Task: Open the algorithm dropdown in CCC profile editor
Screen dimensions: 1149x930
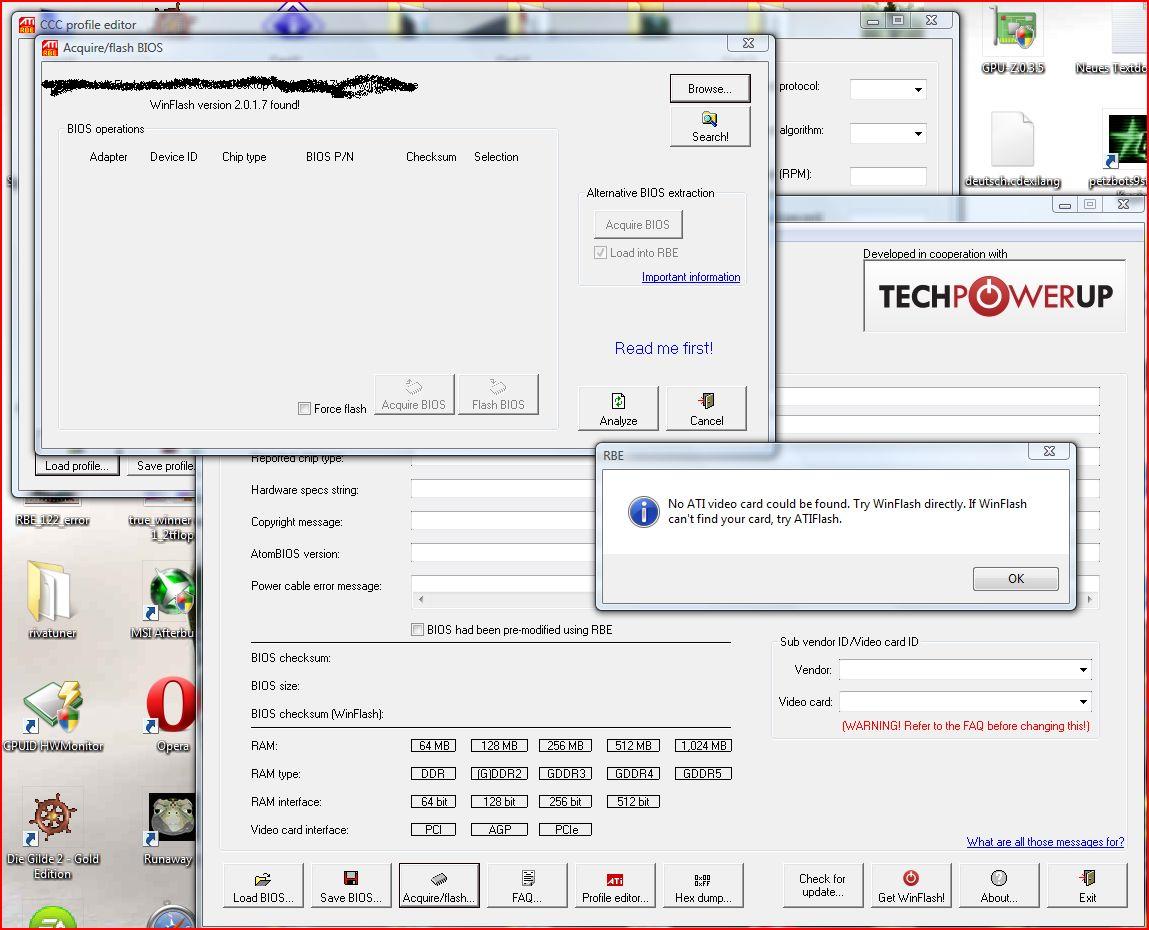Action: click(917, 133)
